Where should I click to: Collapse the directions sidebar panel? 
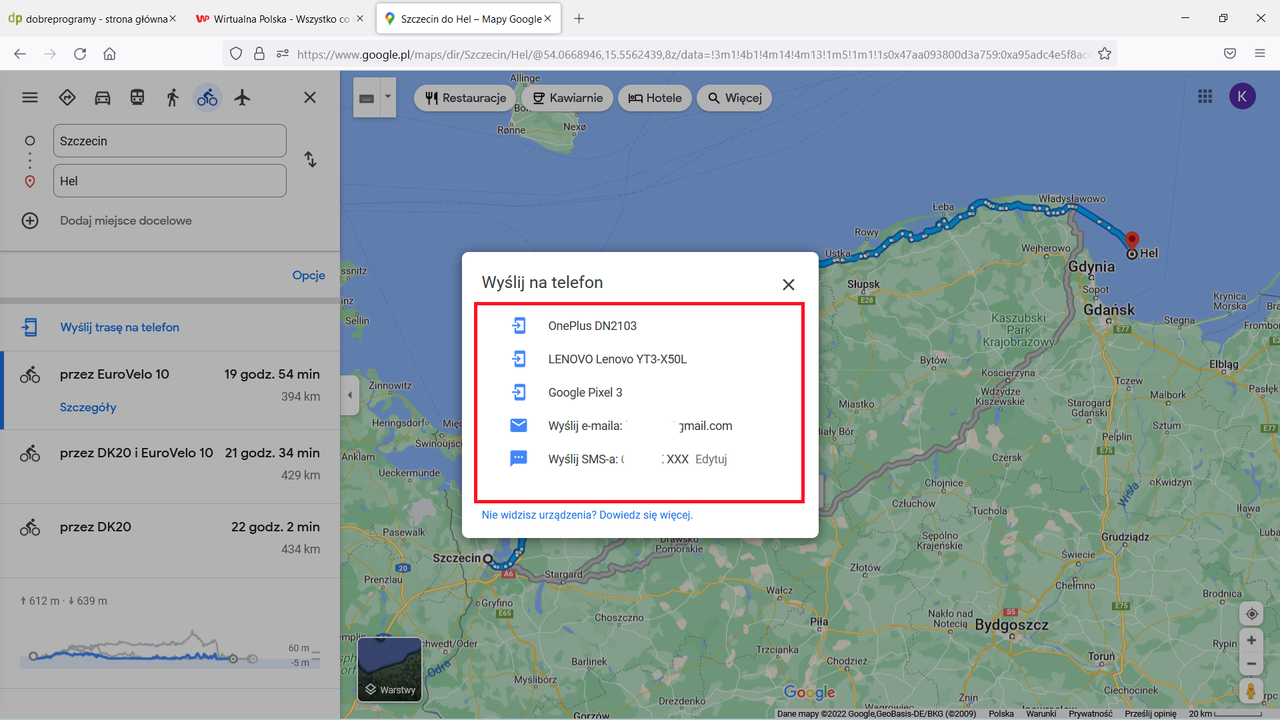pos(349,395)
